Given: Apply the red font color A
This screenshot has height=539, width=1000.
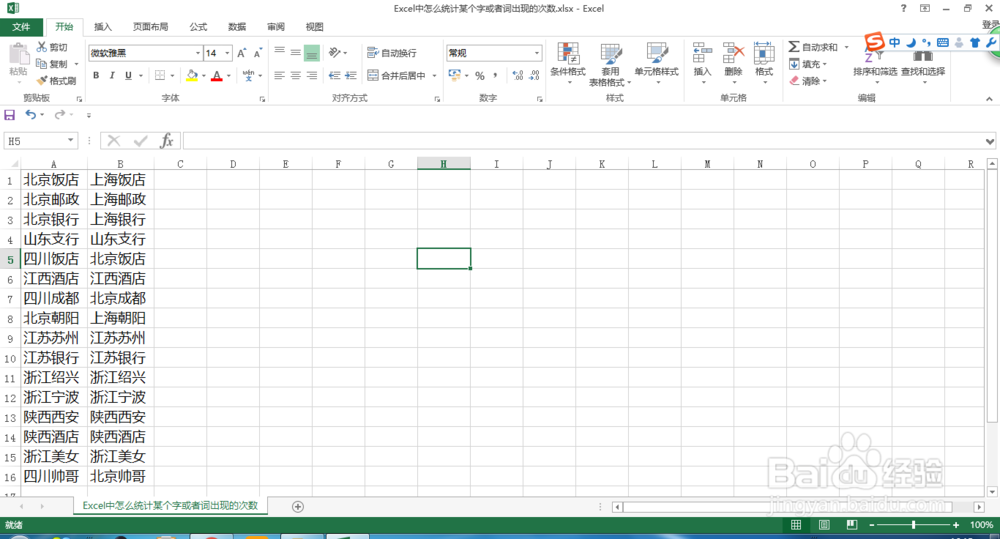Looking at the screenshot, I should point(217,75).
